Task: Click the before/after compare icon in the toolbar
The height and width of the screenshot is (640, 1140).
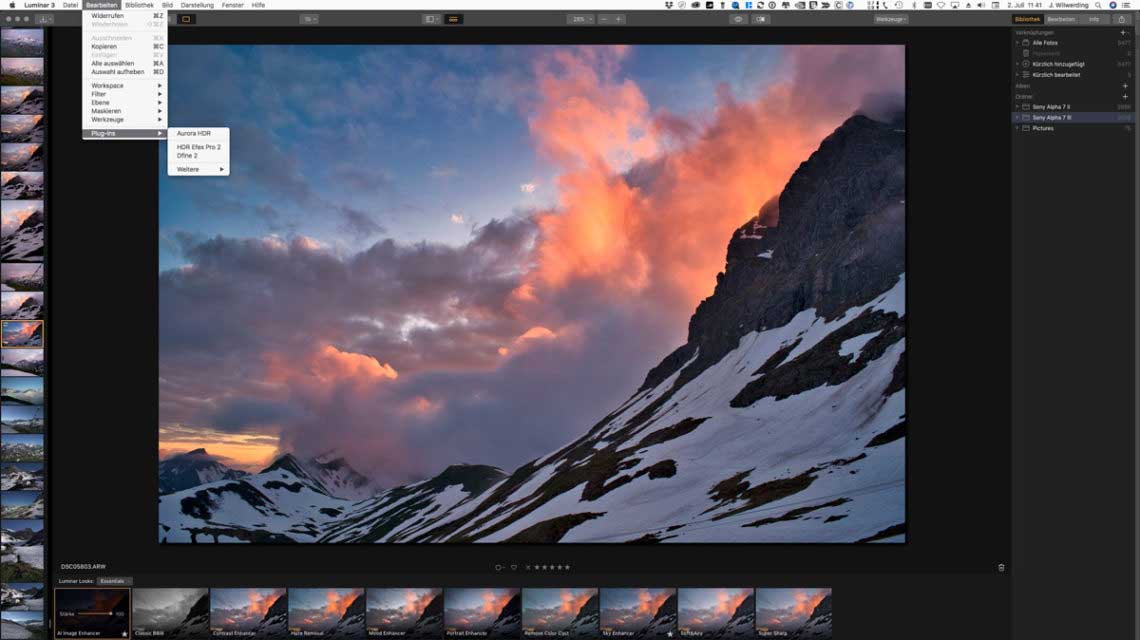Action: [762, 19]
